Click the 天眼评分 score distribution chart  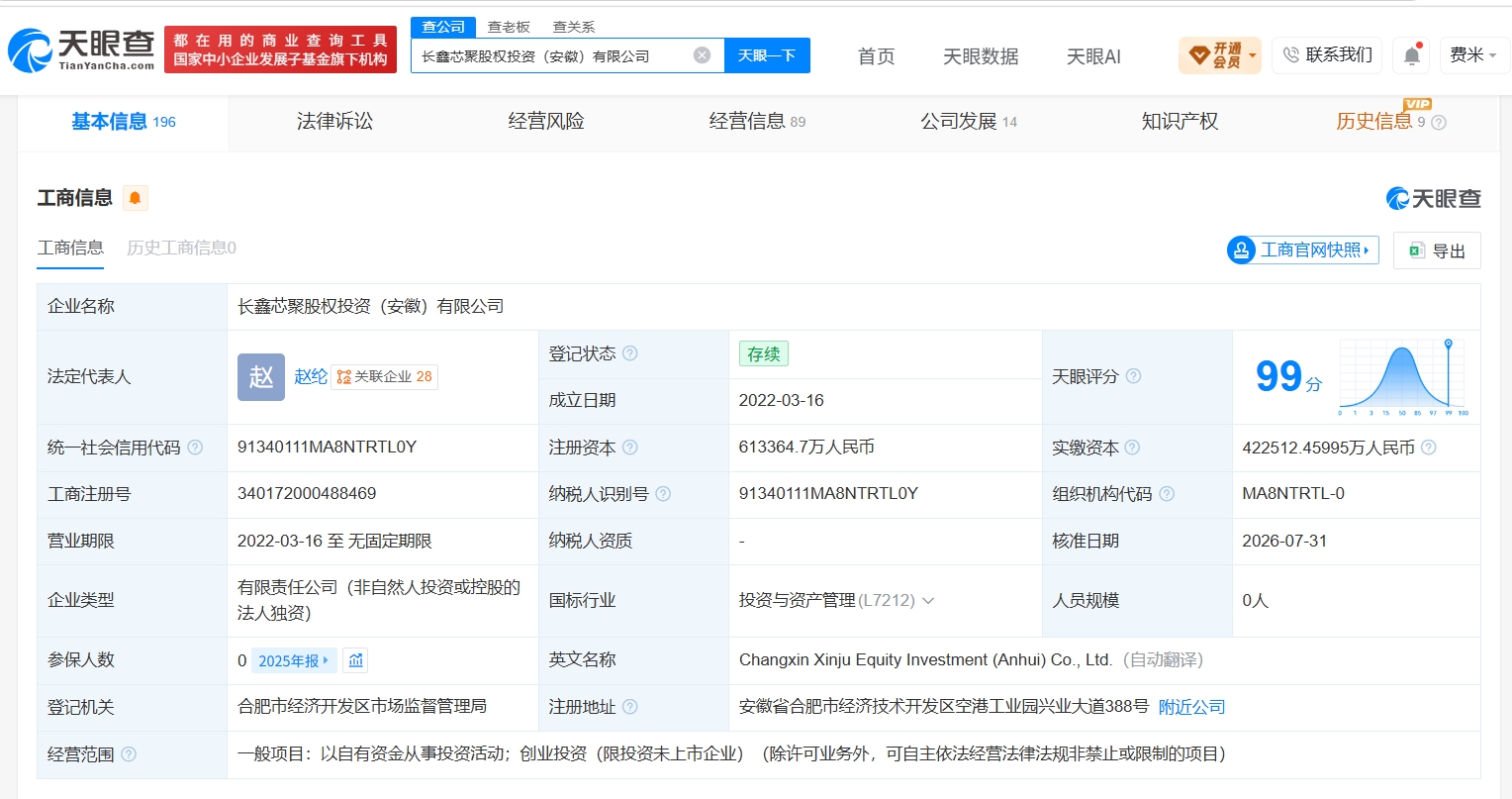point(1403,376)
